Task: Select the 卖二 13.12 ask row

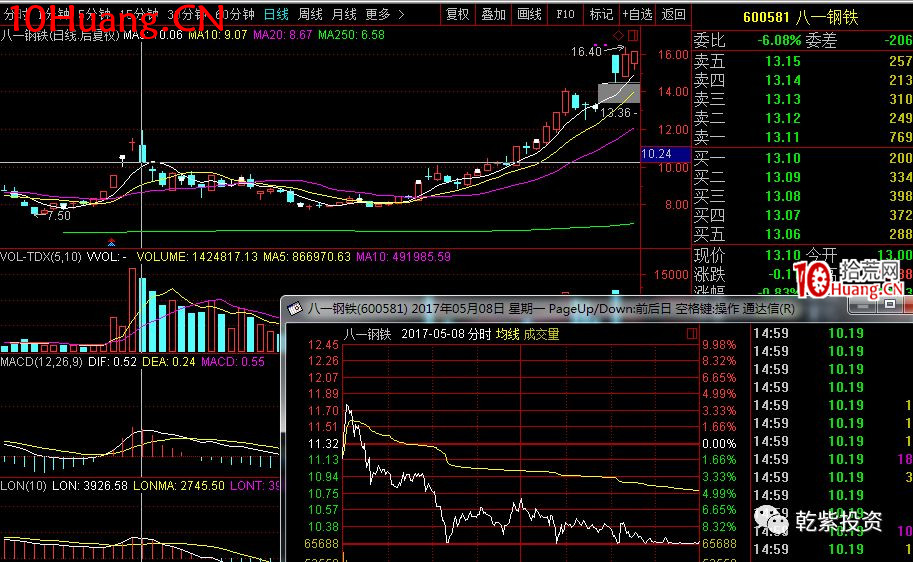Action: pyautogui.click(x=802, y=118)
